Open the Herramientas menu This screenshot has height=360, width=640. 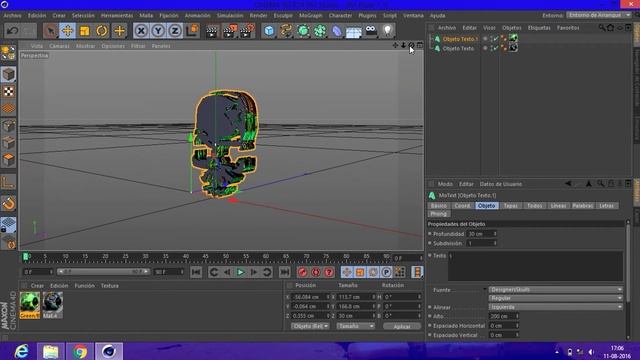coord(117,16)
